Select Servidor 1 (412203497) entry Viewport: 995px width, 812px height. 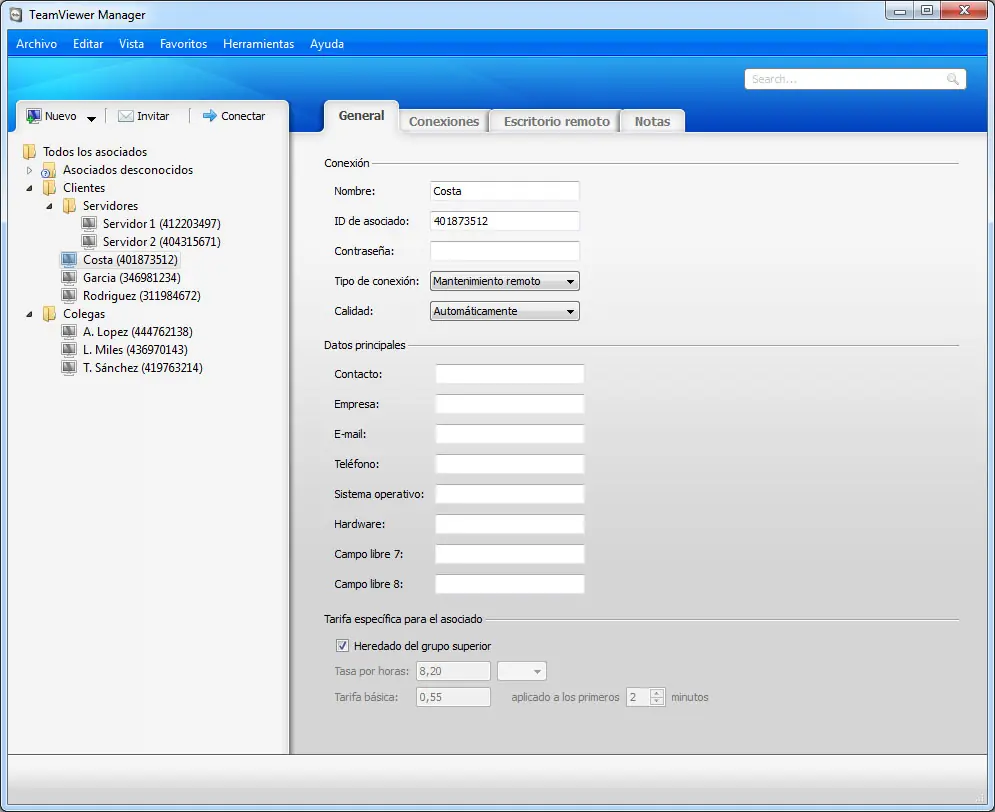(x=162, y=224)
